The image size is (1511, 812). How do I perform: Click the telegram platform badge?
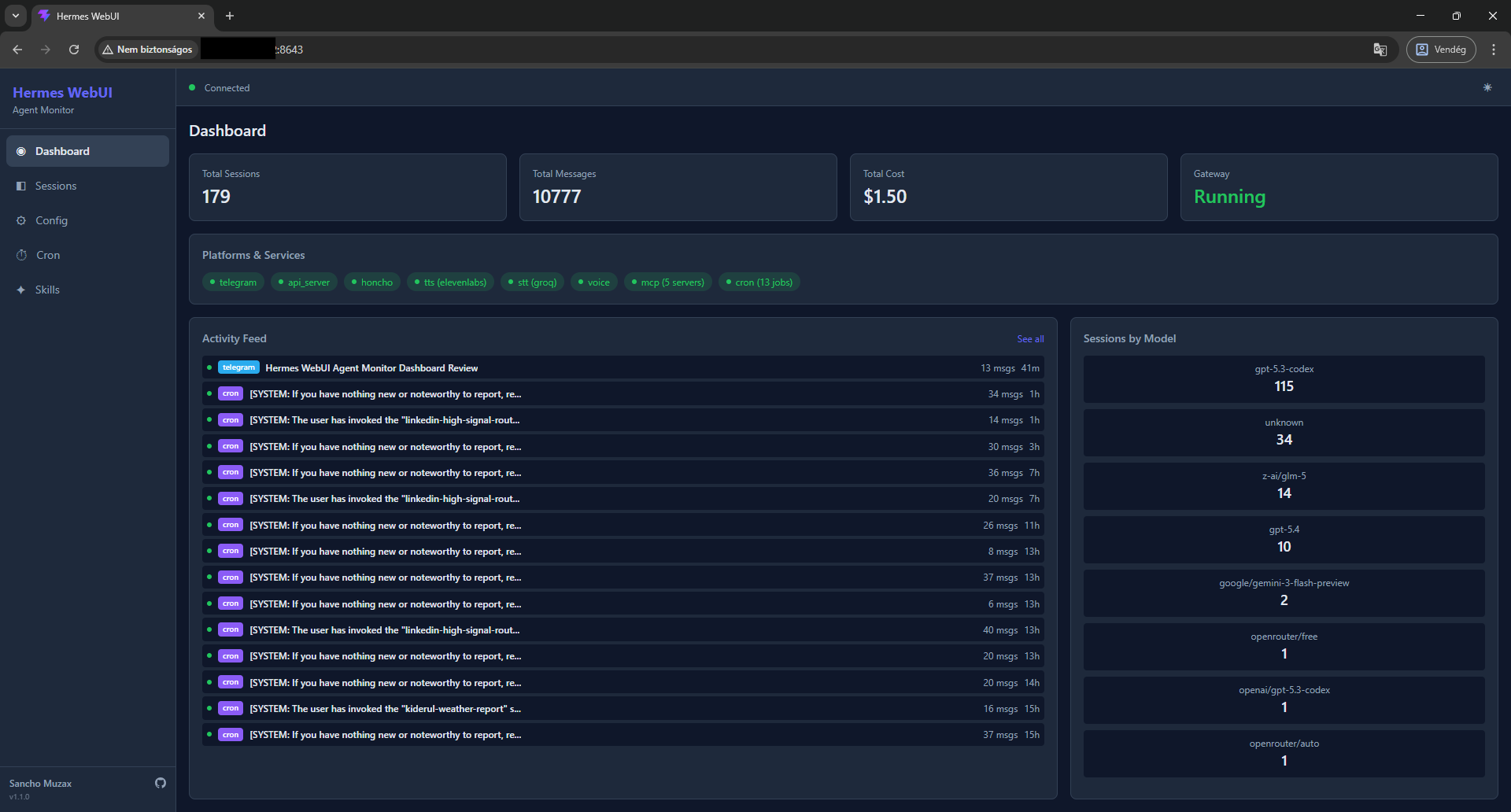click(x=234, y=282)
